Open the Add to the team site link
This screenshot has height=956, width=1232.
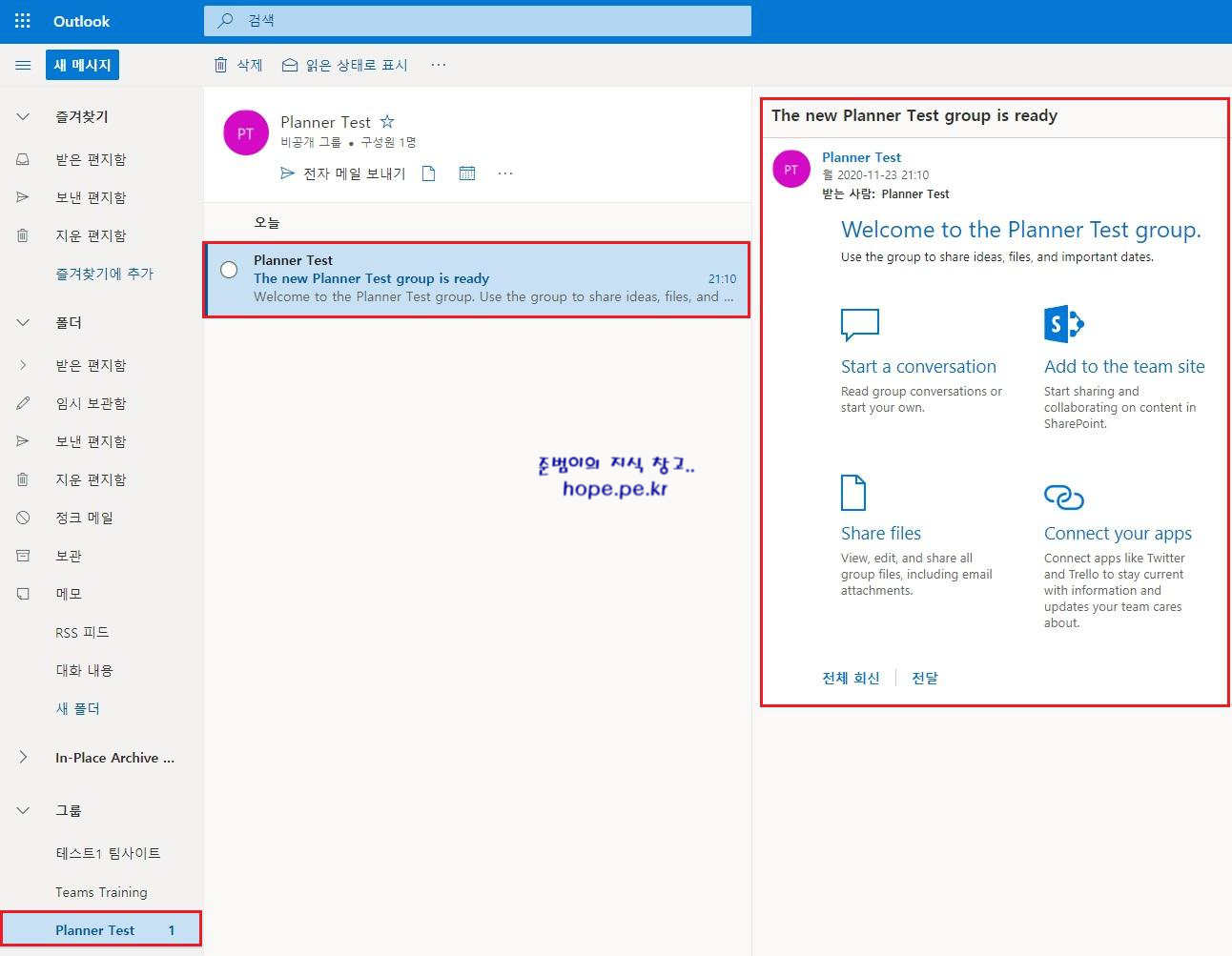[1124, 366]
